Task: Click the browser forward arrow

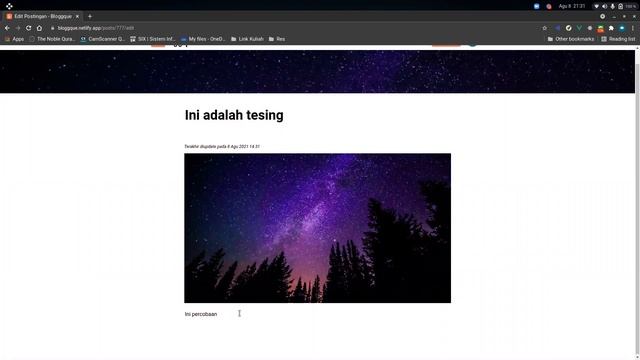Action: tap(18, 28)
